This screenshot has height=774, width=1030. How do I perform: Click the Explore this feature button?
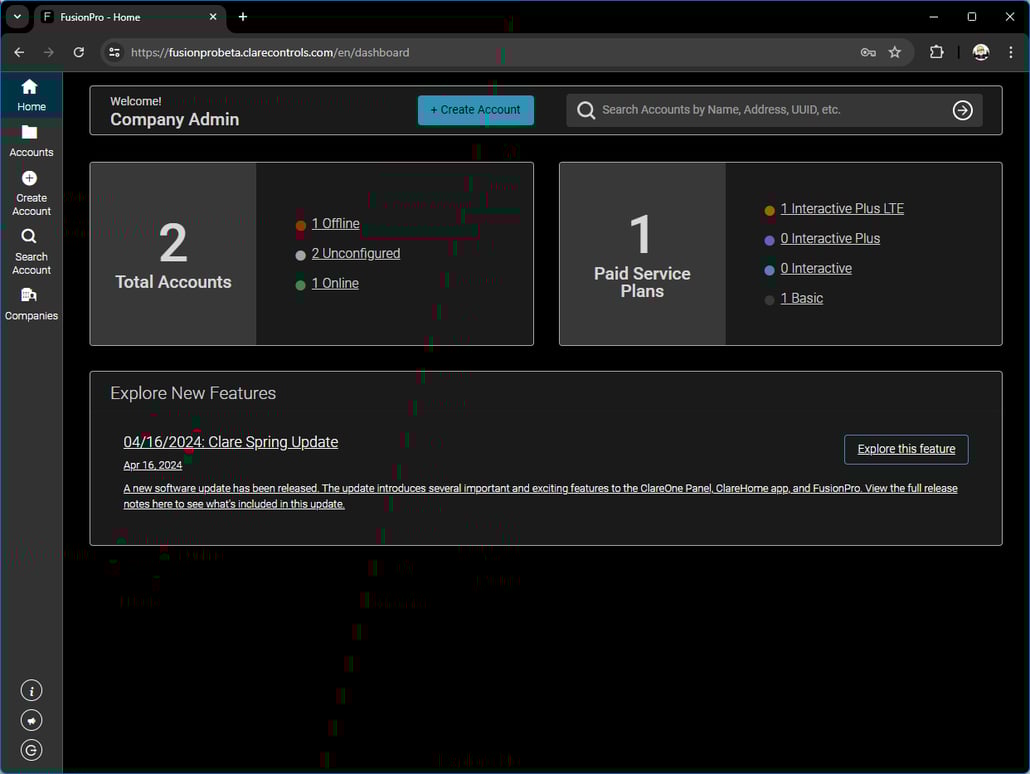coord(905,449)
